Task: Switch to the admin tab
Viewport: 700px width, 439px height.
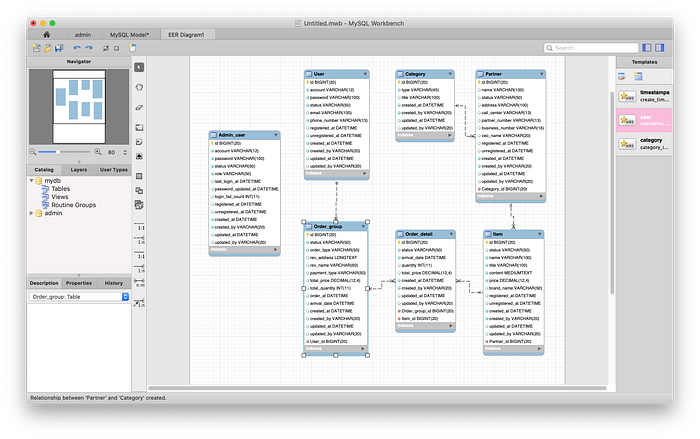Action: tap(83, 34)
